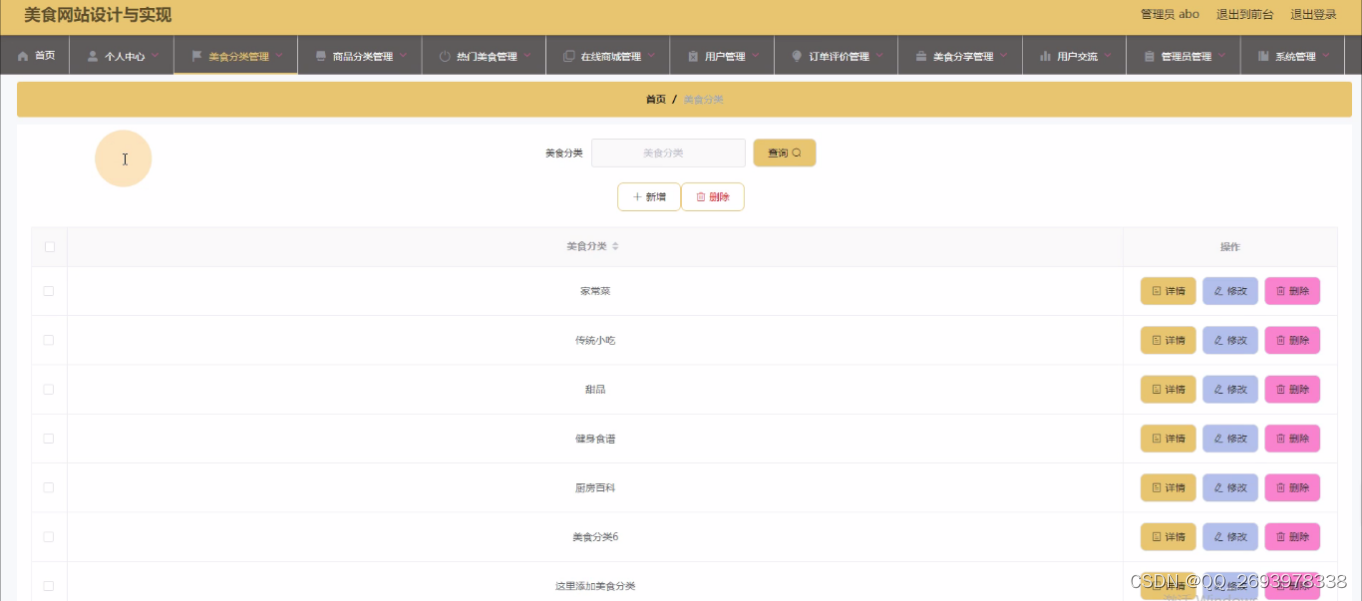Edit the 美食分类6 row with 修改
Screen dimensions: 1362x601
[1230, 537]
